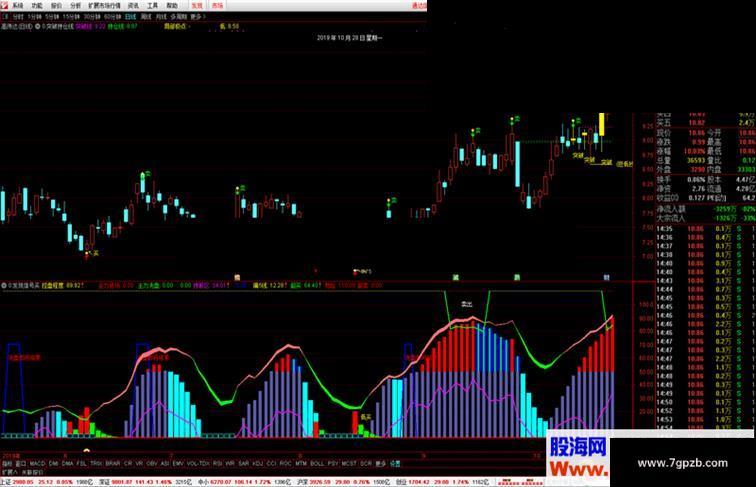The height and width of the screenshot is (487, 756).
Task: Click the main chart indicator settings circle icon
Action: pyautogui.click(x=38, y=27)
